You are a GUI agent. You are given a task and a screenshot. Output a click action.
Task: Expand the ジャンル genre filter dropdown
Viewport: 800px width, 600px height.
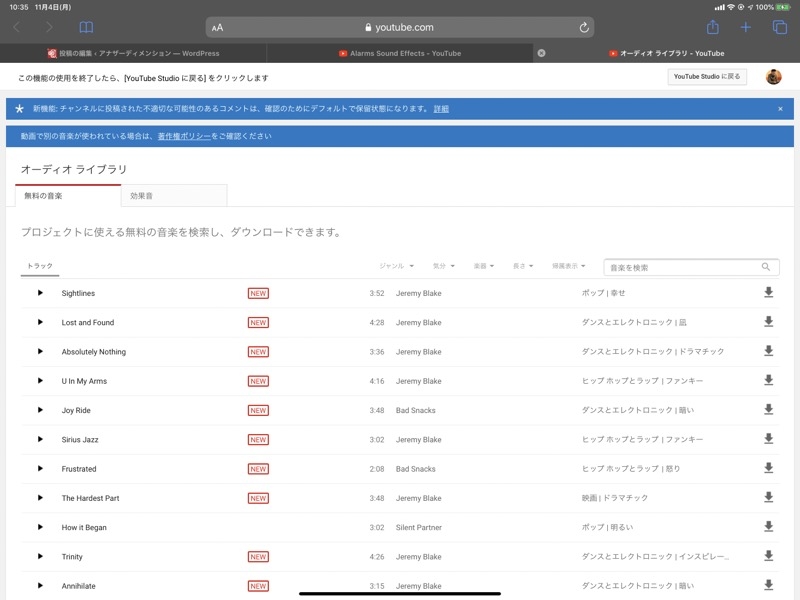point(396,266)
